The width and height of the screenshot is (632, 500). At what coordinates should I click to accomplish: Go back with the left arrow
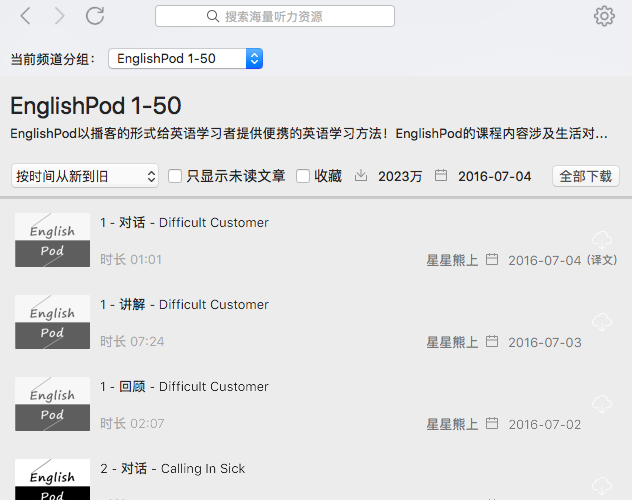point(25,16)
